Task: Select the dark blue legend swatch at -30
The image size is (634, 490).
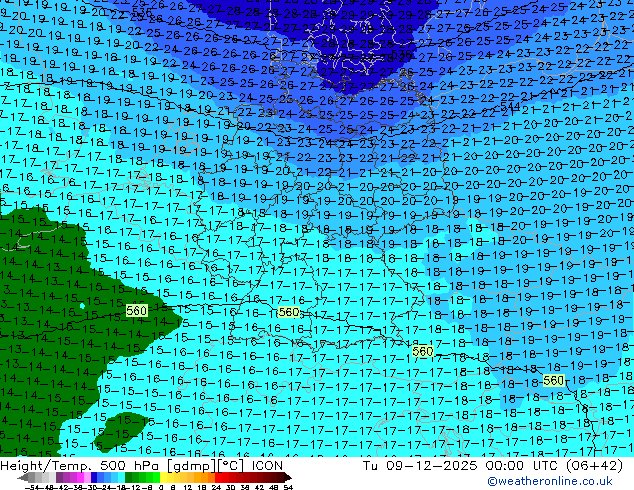Action: coord(94,477)
